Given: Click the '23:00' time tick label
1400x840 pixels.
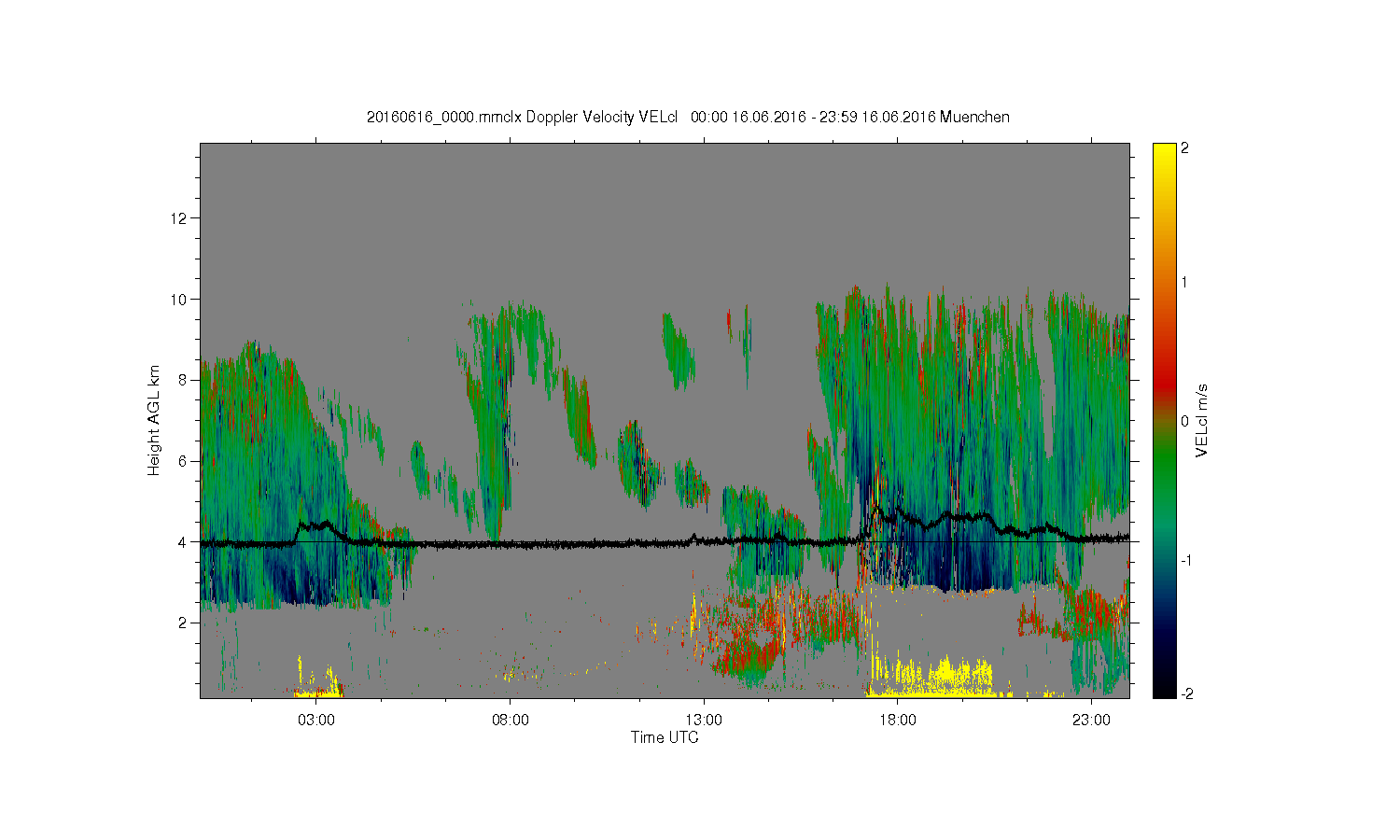Looking at the screenshot, I should click(x=1091, y=720).
